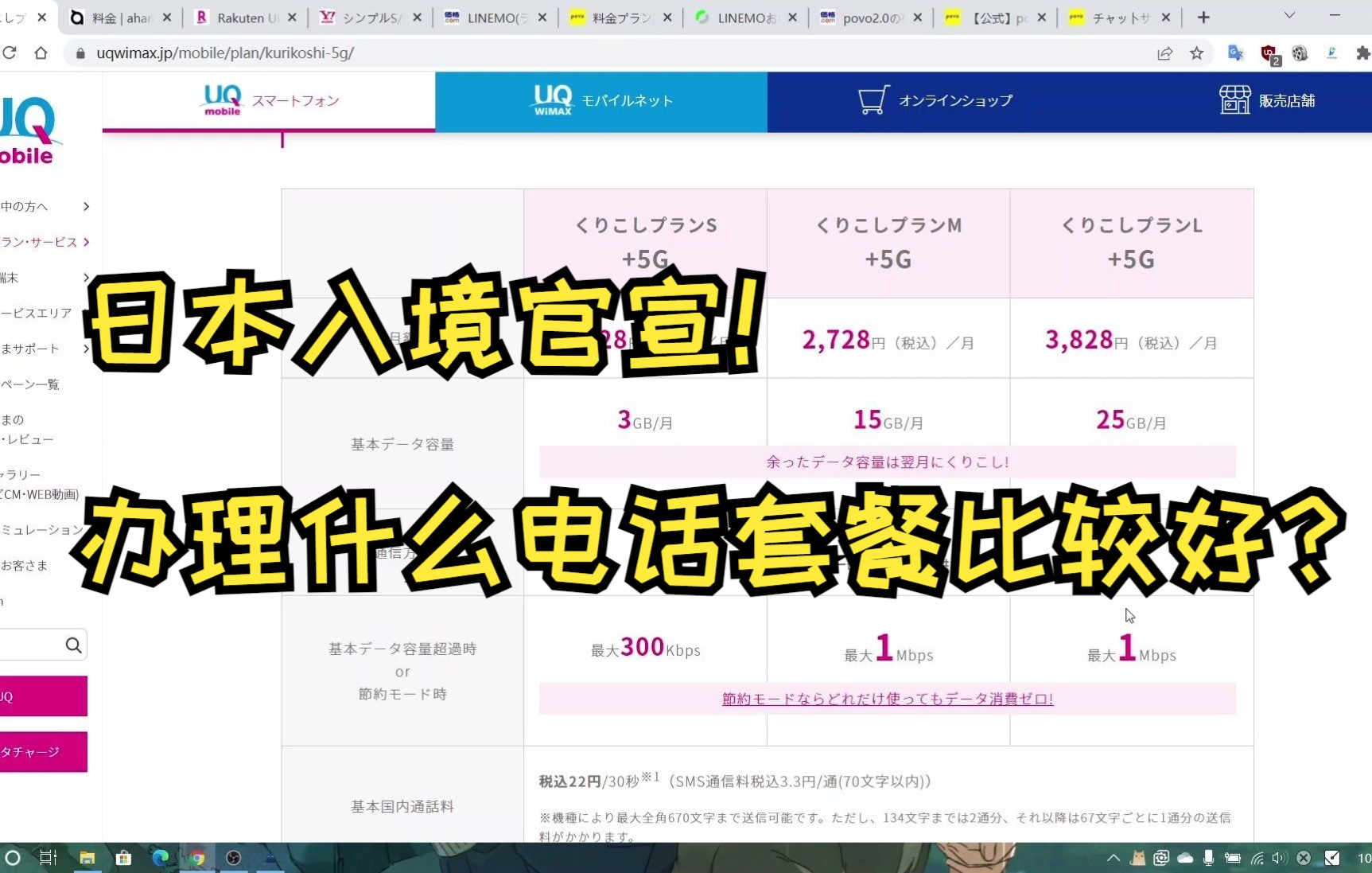1372x873 pixels.
Task: Switch to Chrome on the taskbar
Action: coord(196,857)
